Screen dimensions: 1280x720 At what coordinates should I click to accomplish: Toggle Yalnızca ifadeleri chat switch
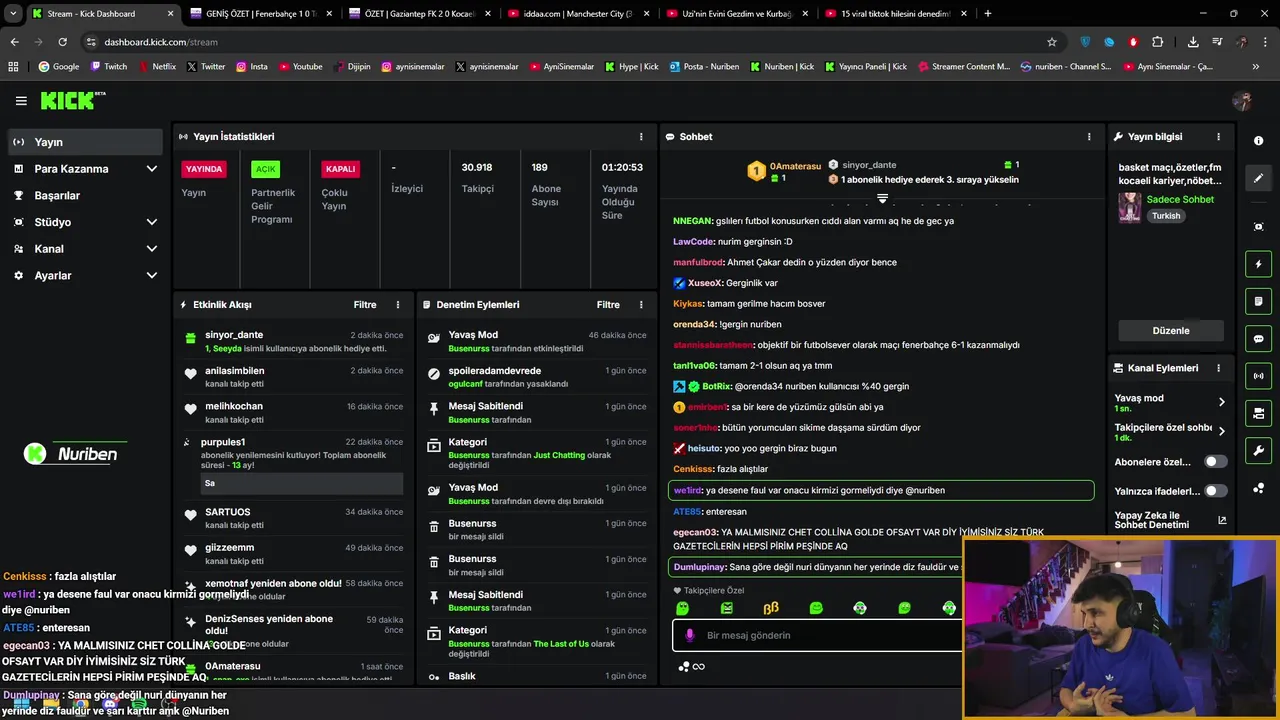coord(1215,491)
